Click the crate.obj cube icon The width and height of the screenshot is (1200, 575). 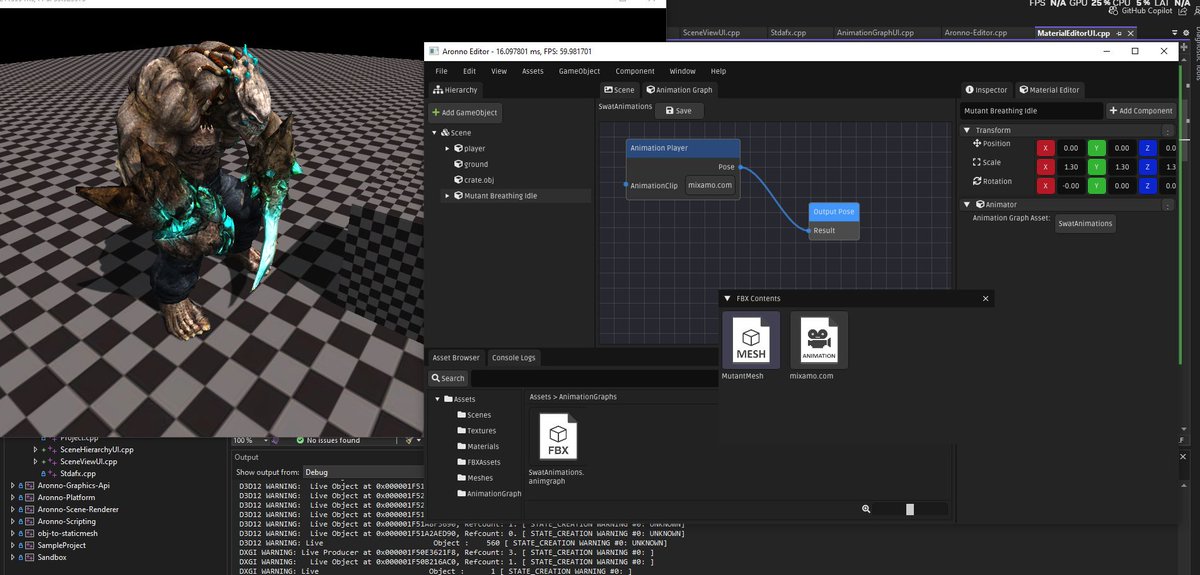(459, 180)
